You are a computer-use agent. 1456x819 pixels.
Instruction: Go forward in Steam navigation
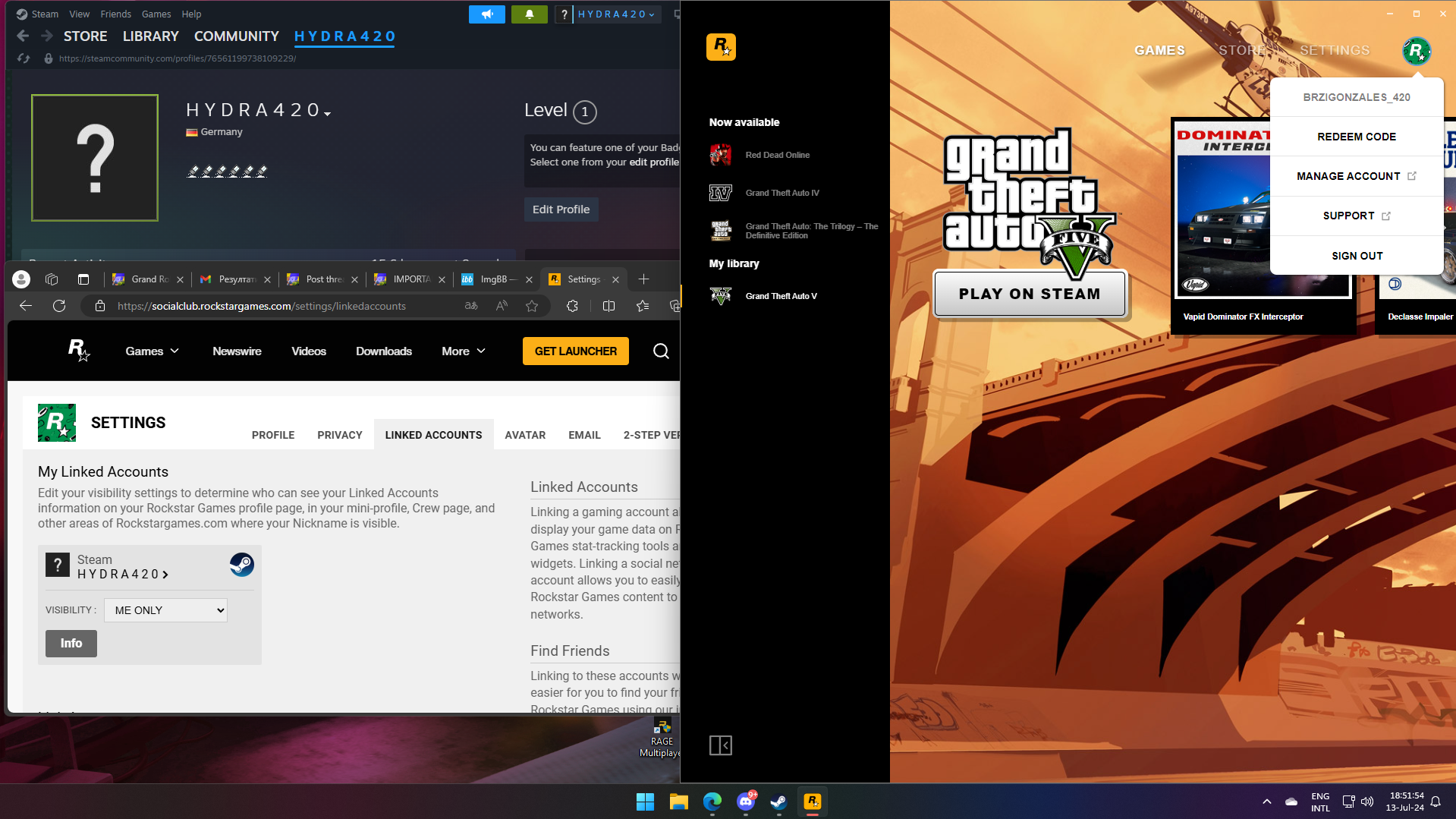[x=47, y=36]
